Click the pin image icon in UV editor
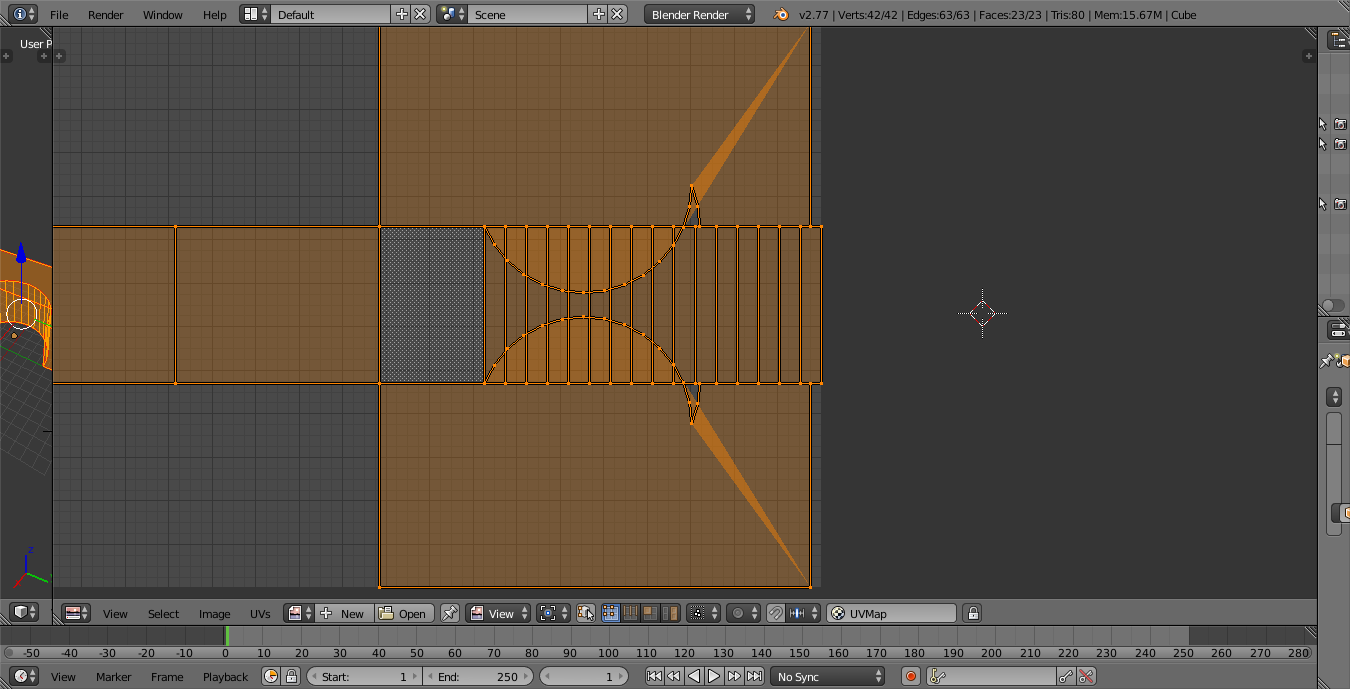Screen dimensions: 1350x689 (x=450, y=614)
